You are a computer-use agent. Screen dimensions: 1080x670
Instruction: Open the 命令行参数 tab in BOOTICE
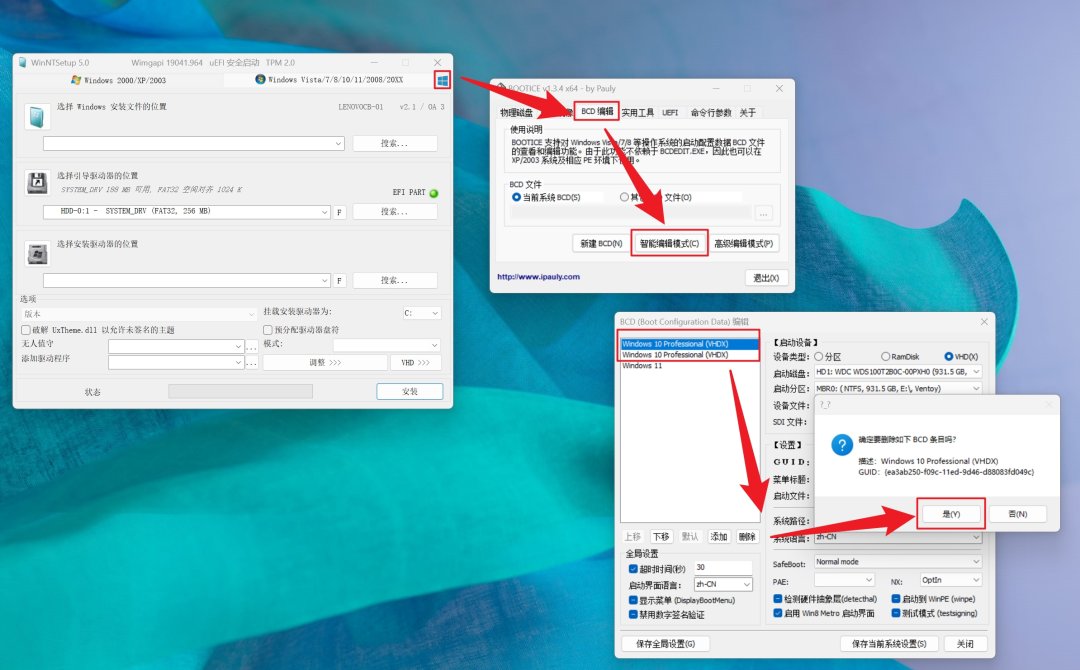click(712, 112)
